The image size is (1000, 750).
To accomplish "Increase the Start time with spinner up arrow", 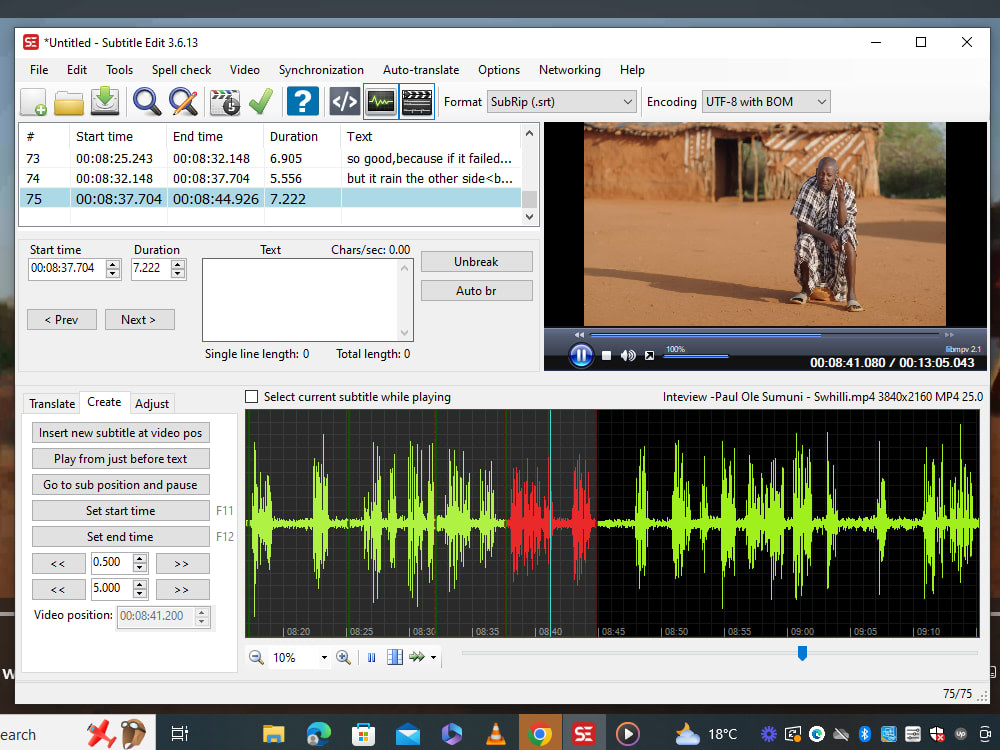I will [113, 263].
